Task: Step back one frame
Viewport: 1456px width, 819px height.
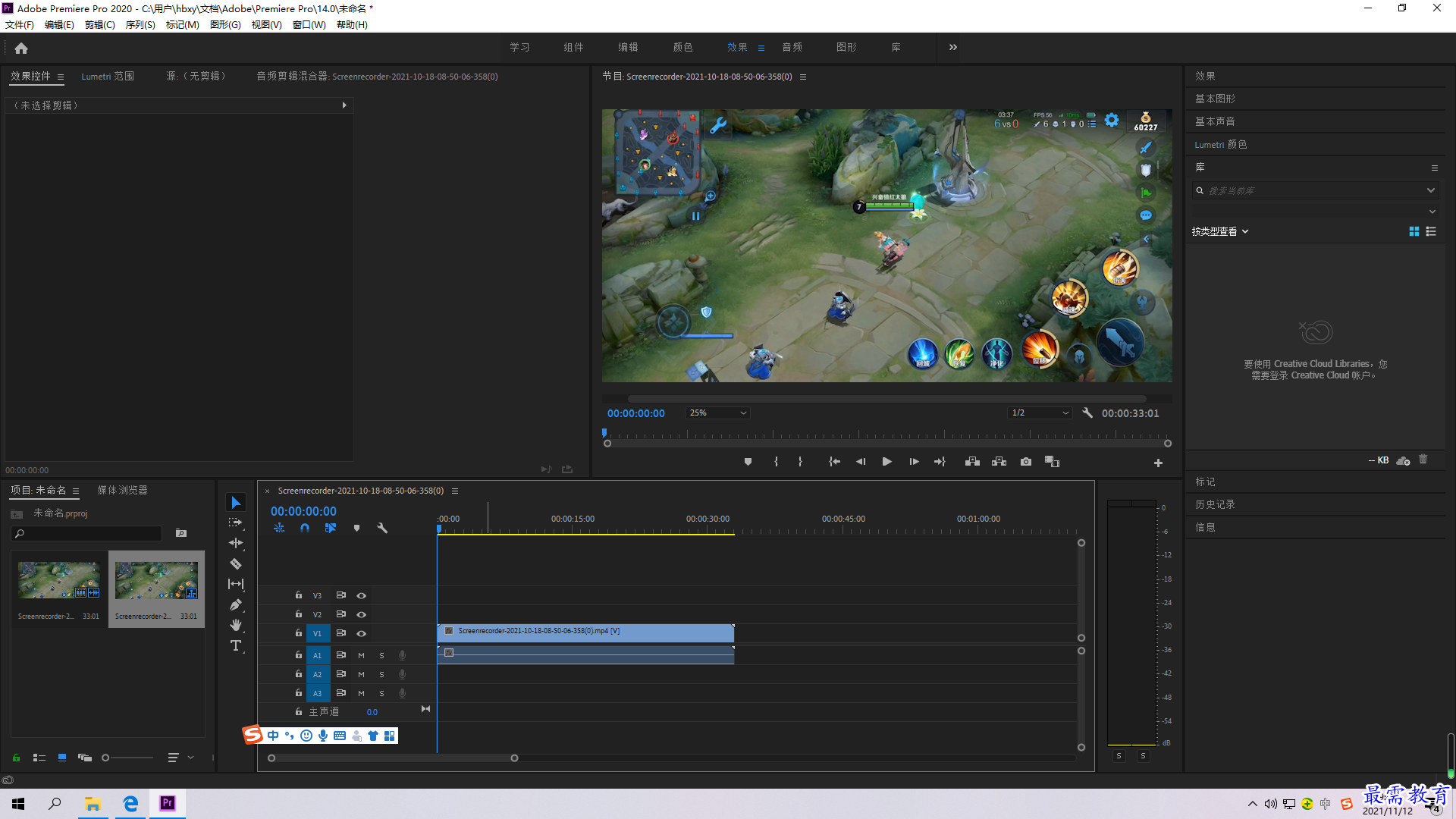Action: coord(861,462)
